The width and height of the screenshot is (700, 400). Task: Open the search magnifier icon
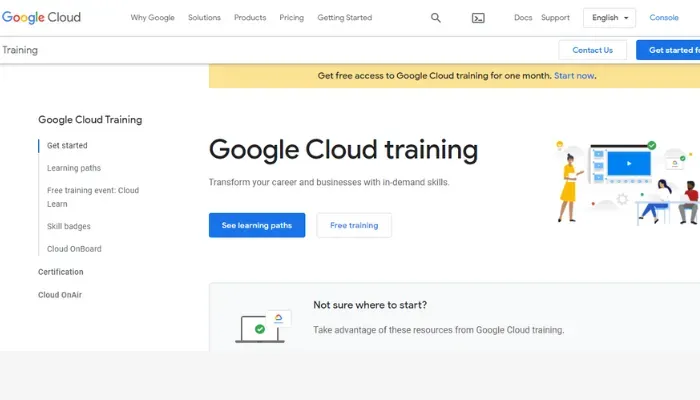tap(436, 18)
